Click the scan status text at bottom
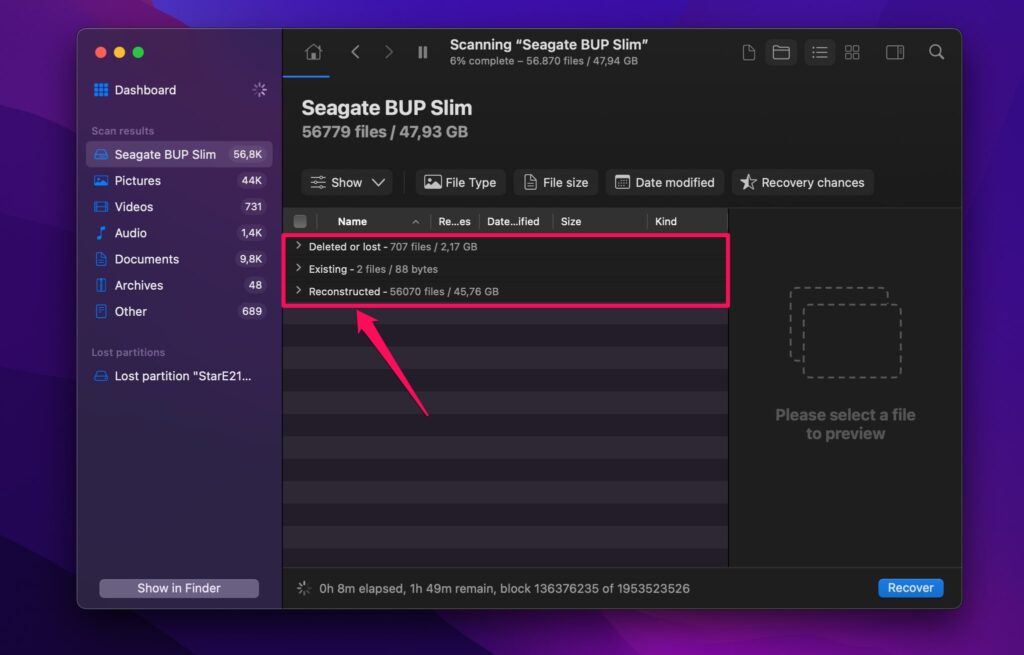1024x655 pixels. coord(504,588)
